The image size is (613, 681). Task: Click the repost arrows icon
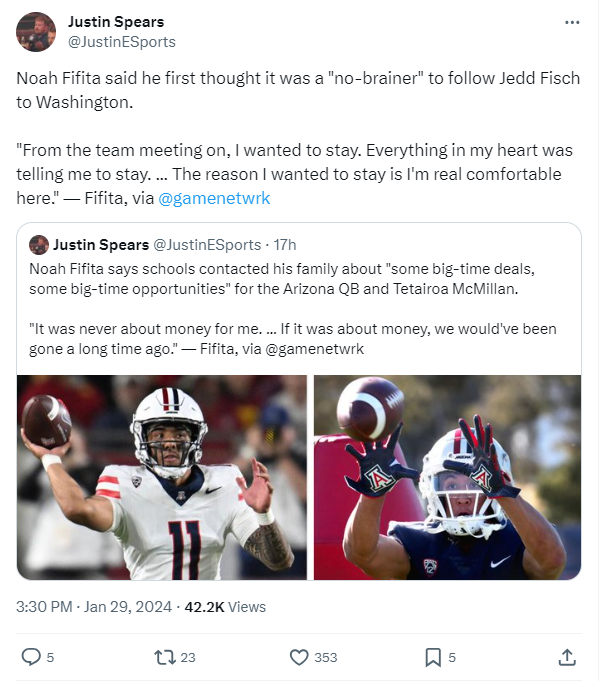click(x=165, y=657)
